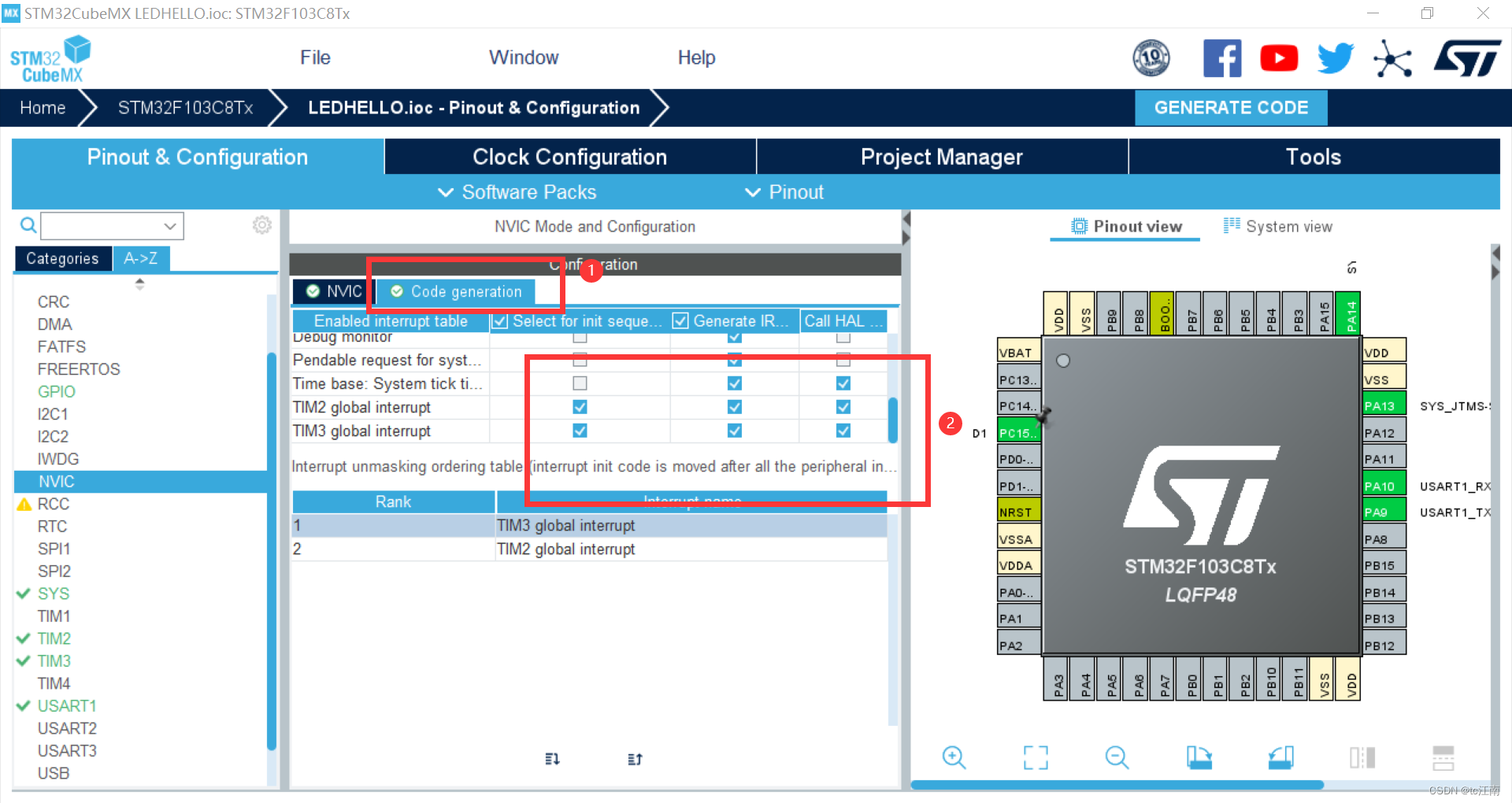Click pin PC15 on the chip
Screen dimensions: 1512x803
coord(1019,432)
